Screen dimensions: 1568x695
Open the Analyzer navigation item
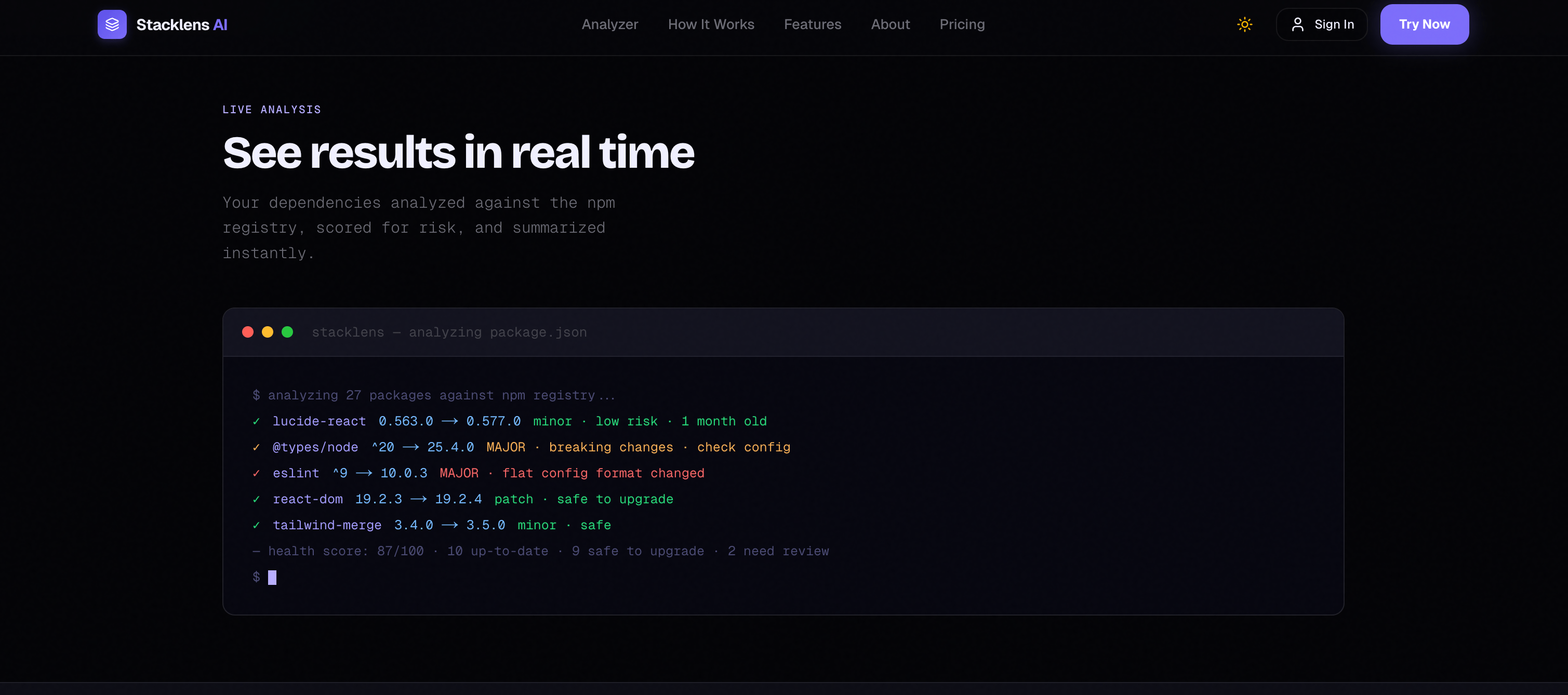(x=609, y=24)
